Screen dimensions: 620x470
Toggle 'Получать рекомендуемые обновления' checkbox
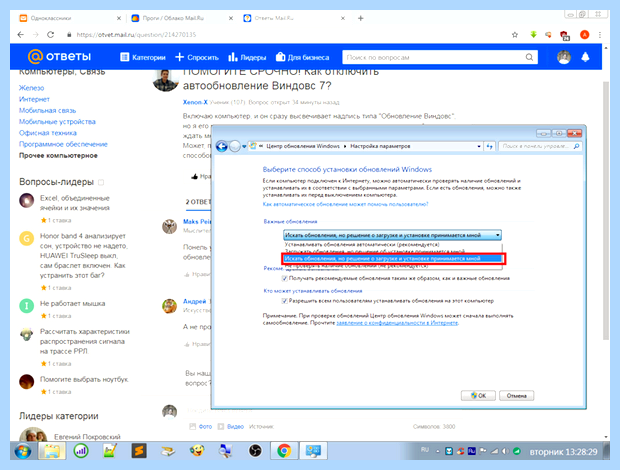click(284, 278)
